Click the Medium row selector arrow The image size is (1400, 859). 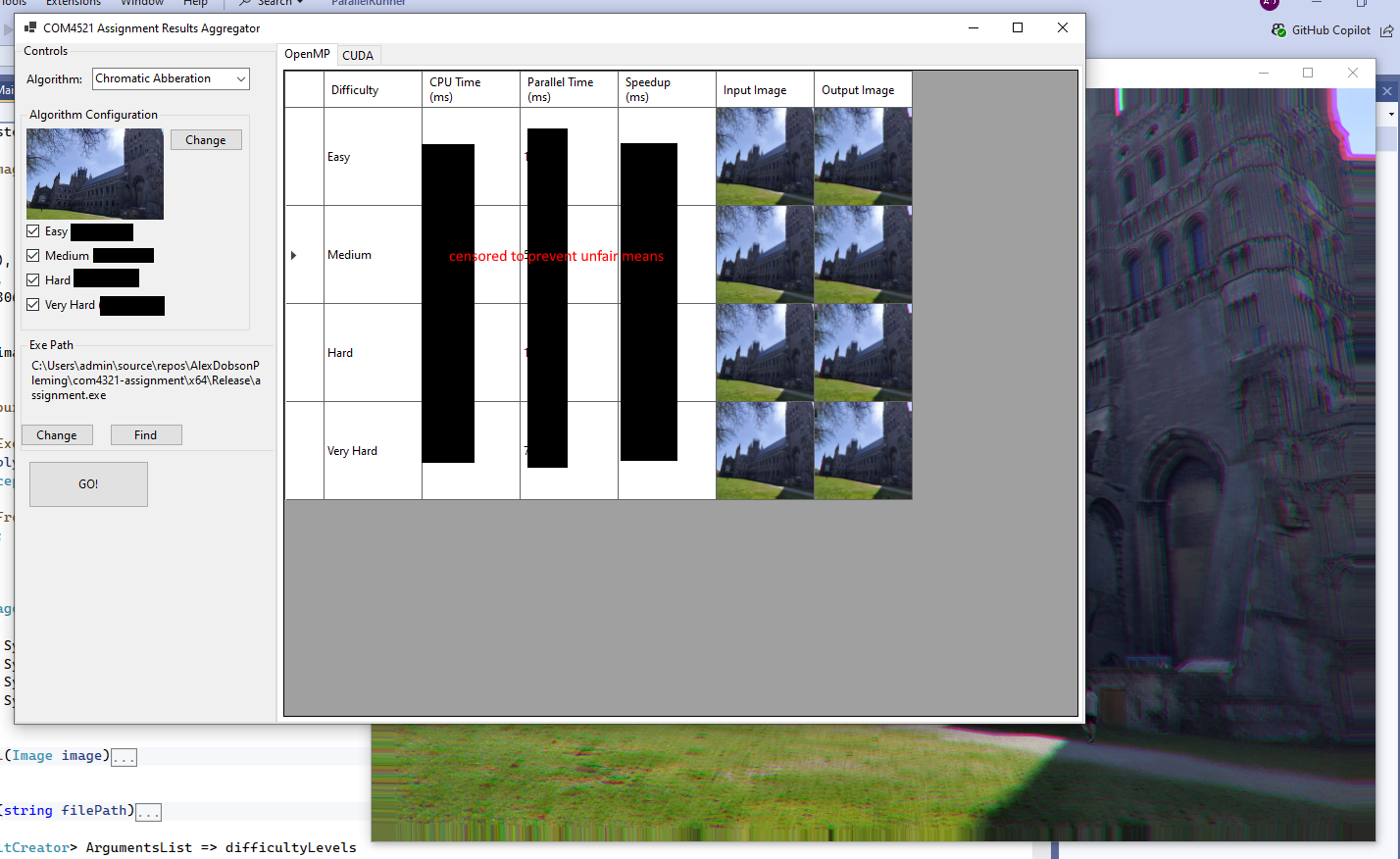(293, 255)
